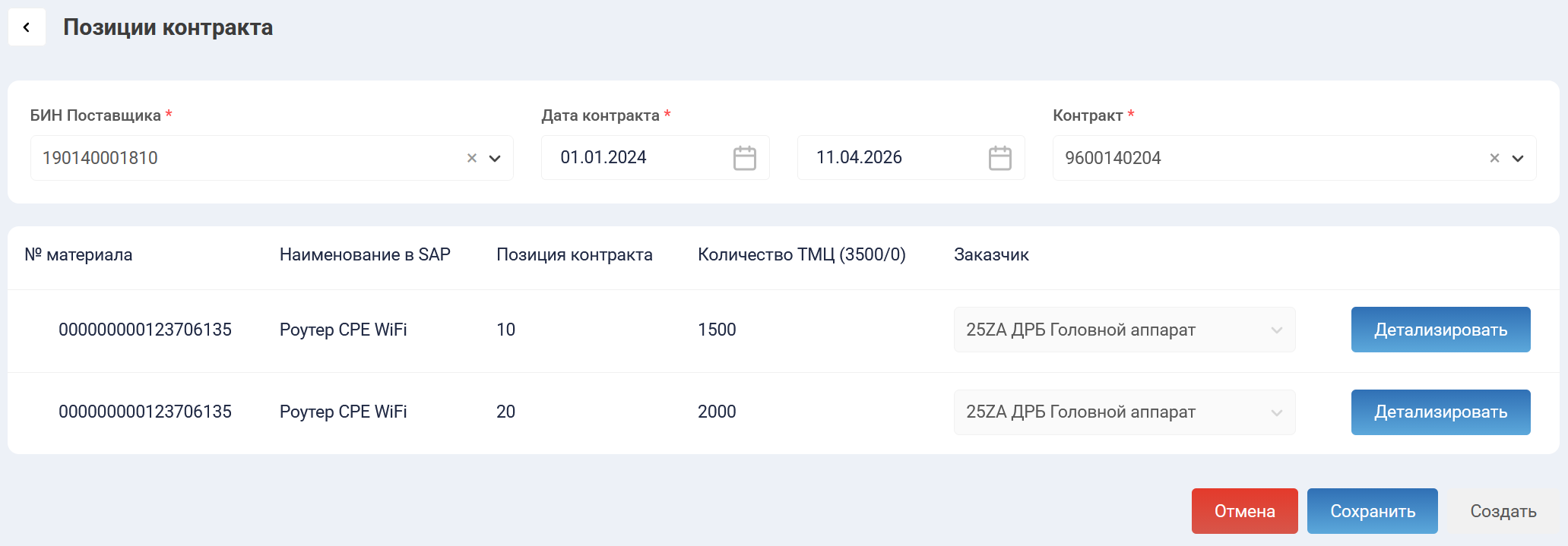Image resolution: width=1568 pixels, height=546 pixels.
Task: Click the contract start date 01.01.2024 field
Action: tap(638, 158)
